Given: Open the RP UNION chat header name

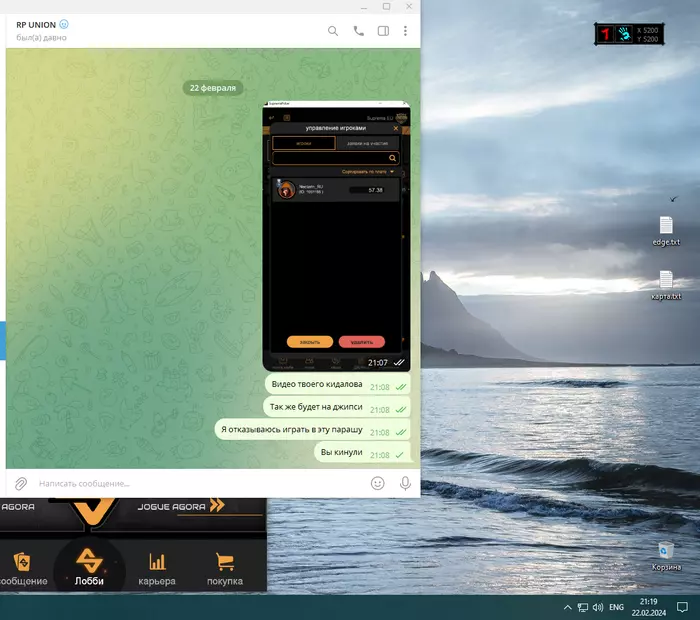Looking at the screenshot, I should [x=36, y=25].
